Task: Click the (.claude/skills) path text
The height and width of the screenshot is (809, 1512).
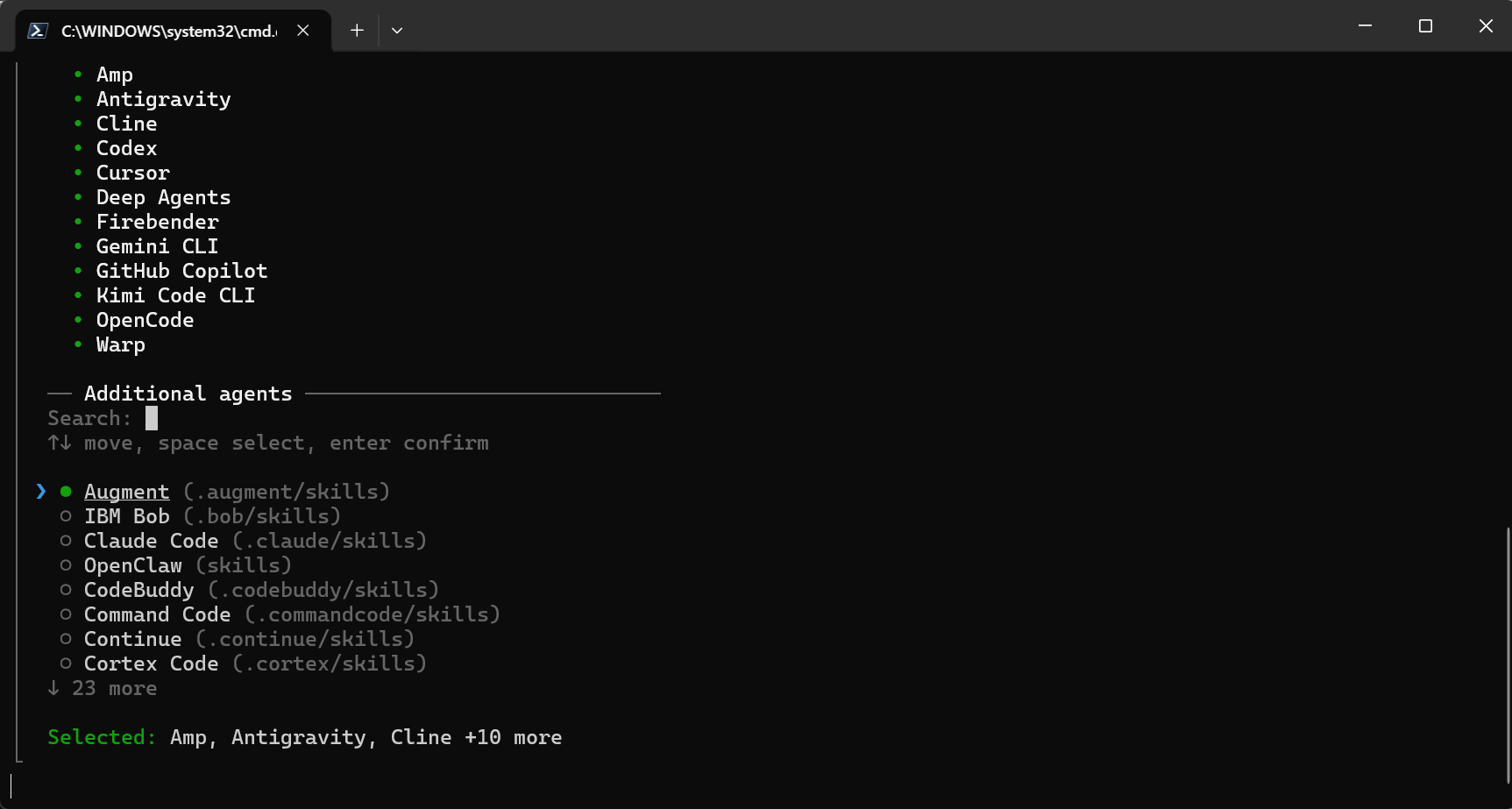Action: (x=330, y=541)
